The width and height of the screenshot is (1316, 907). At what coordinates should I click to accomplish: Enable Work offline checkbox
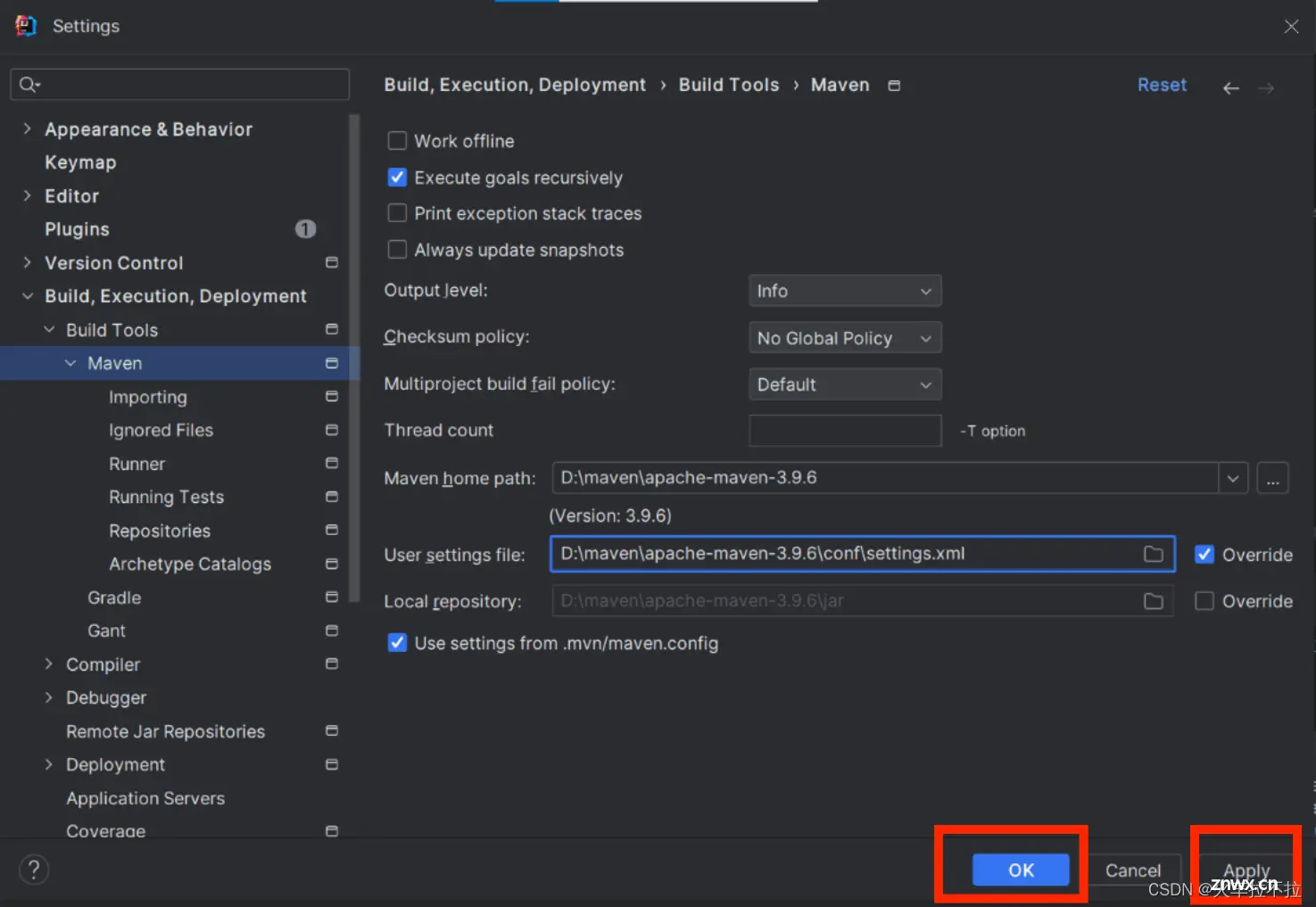[x=397, y=141]
